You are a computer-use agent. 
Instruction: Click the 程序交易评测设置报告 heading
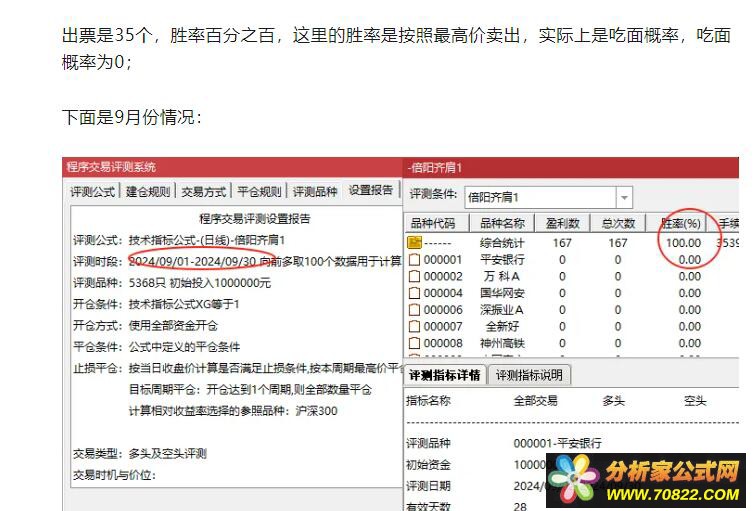click(x=255, y=218)
